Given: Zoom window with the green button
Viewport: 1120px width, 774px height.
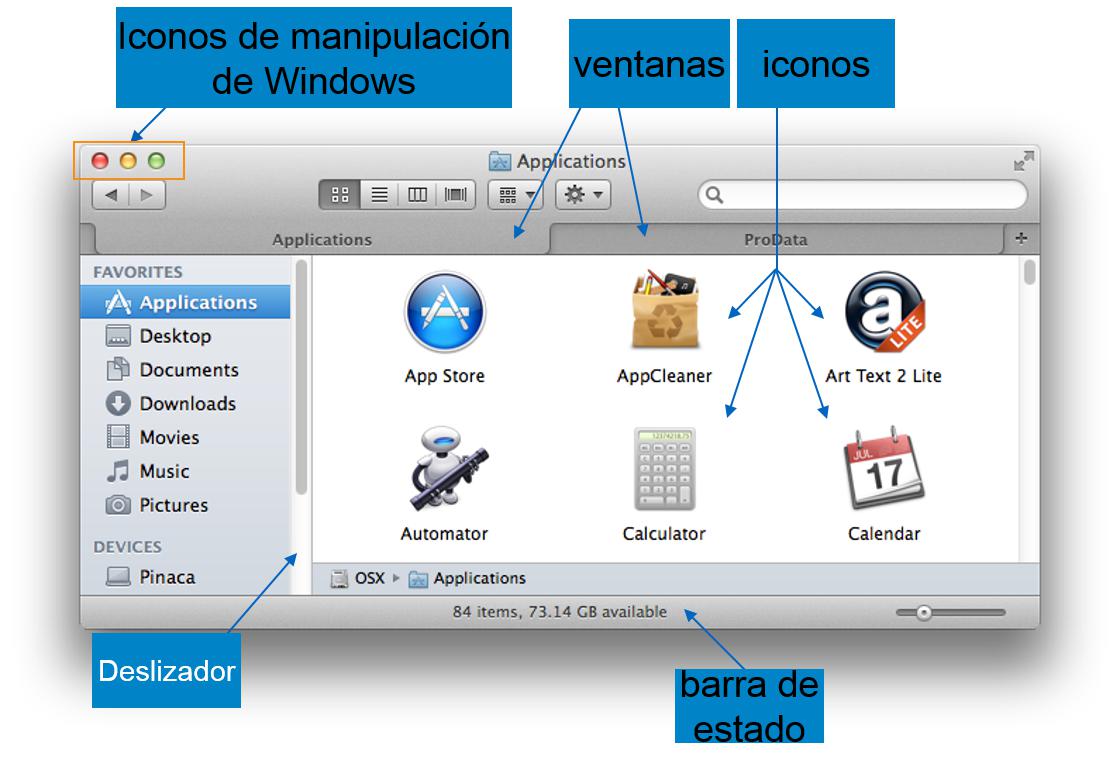Looking at the screenshot, I should pyautogui.click(x=156, y=161).
